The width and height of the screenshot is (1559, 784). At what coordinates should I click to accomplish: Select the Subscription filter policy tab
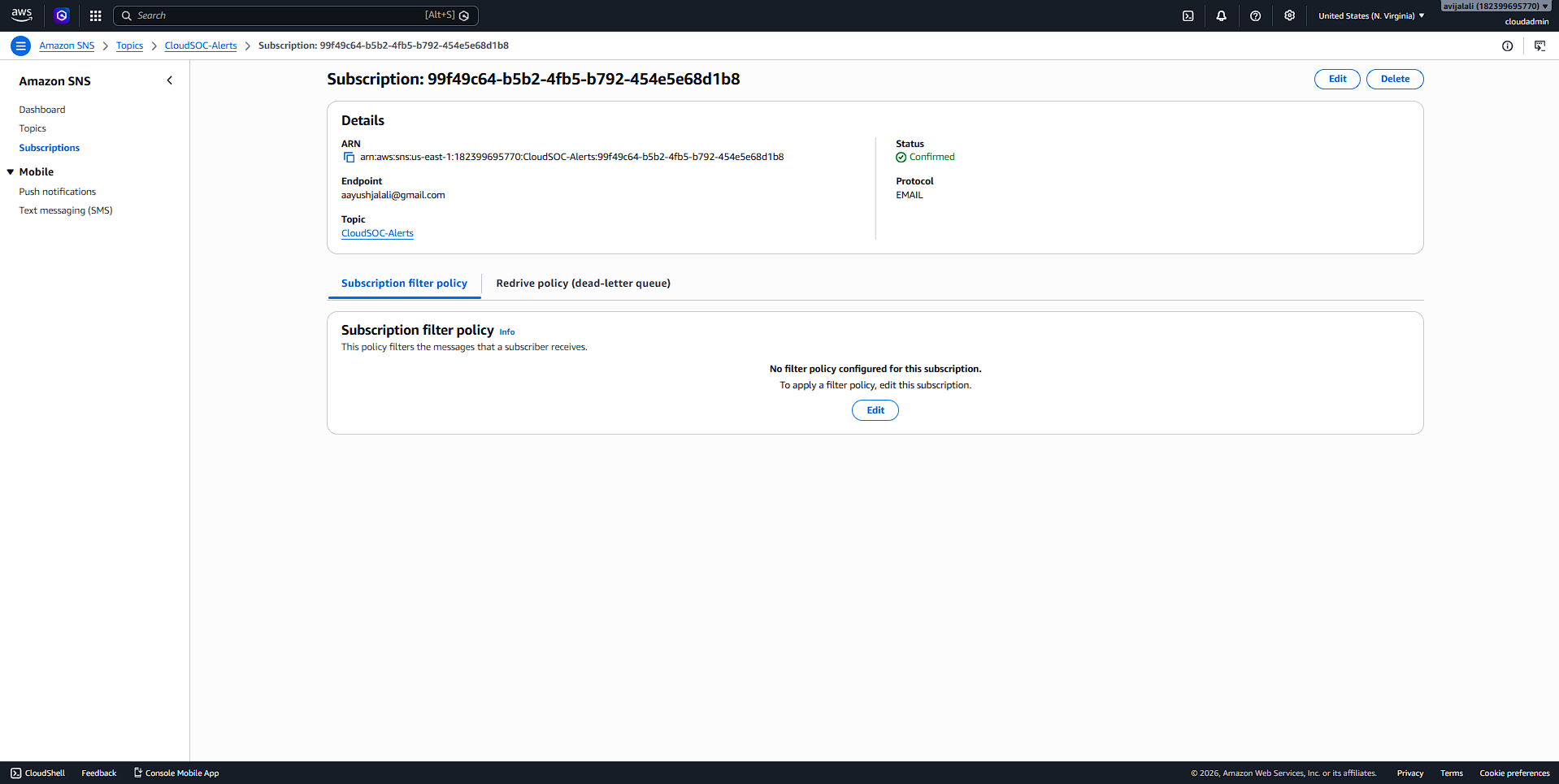tap(404, 283)
